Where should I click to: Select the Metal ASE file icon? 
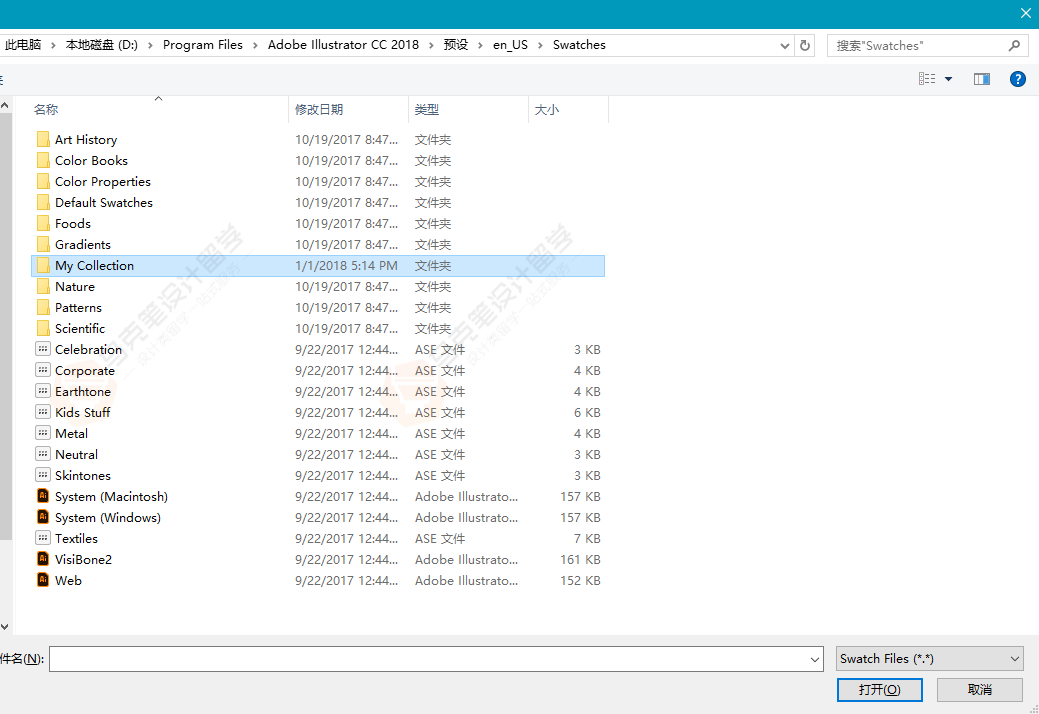pyautogui.click(x=43, y=433)
